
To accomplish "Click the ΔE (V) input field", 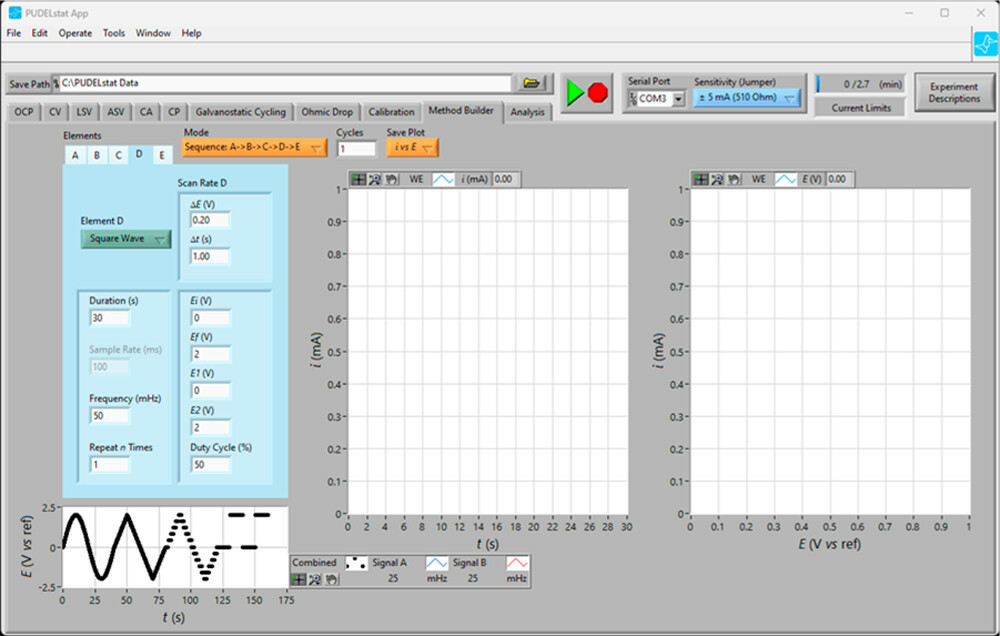I will 210,220.
